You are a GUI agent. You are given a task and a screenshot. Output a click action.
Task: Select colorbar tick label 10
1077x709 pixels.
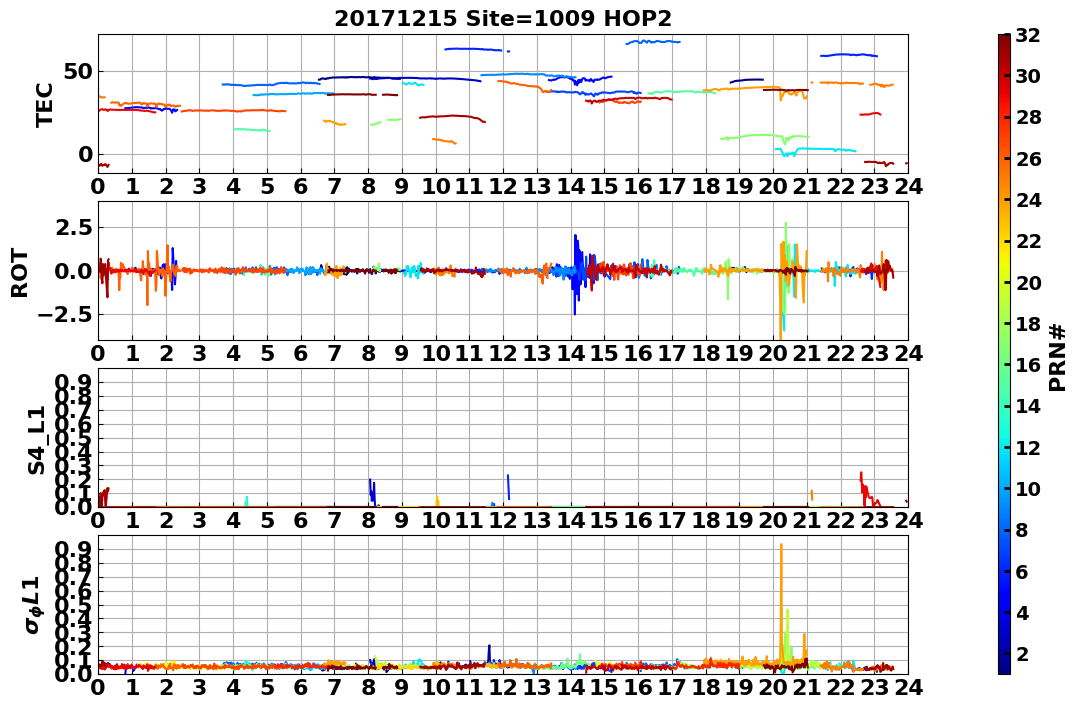click(1028, 488)
